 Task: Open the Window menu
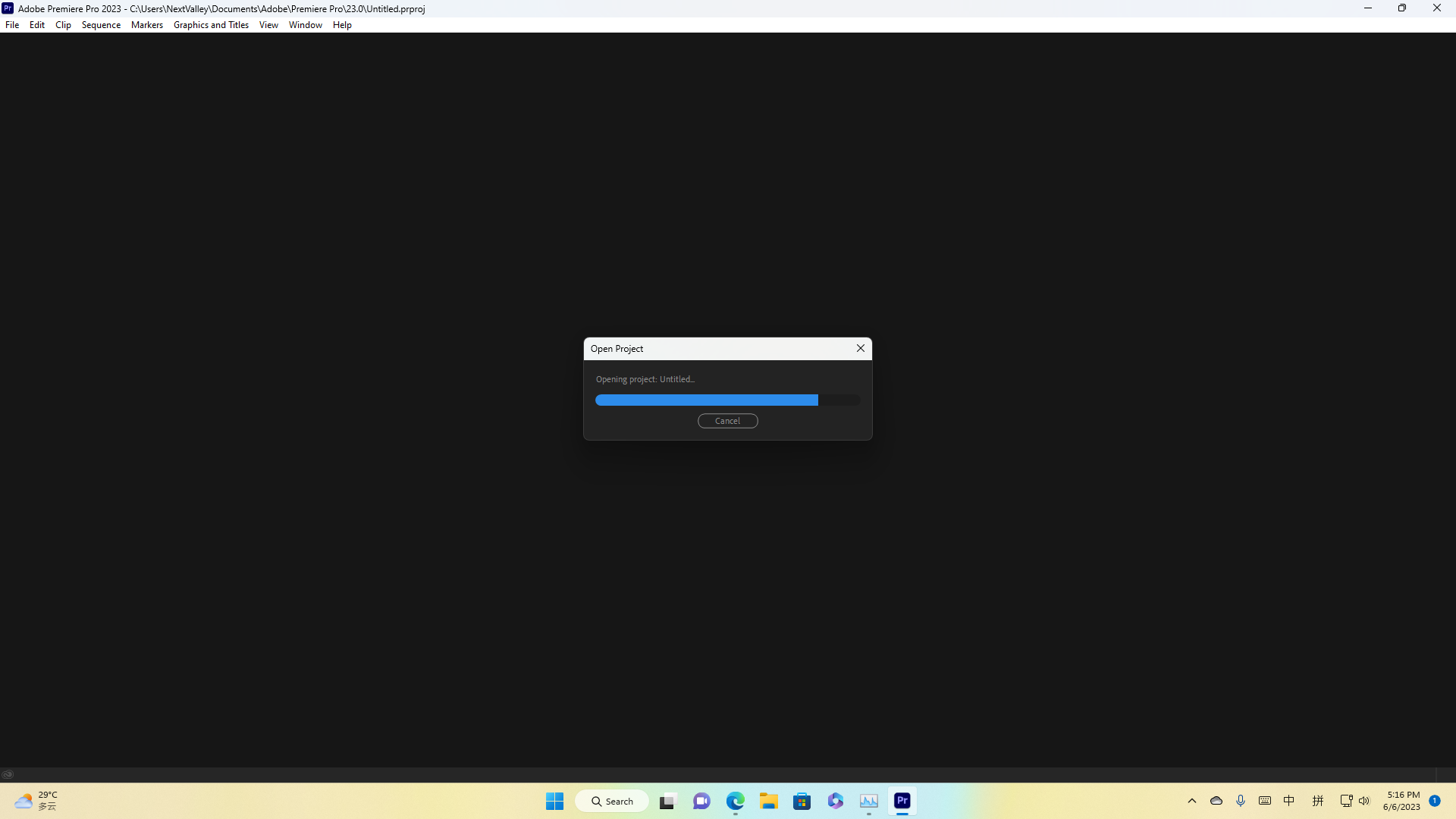coord(305,25)
